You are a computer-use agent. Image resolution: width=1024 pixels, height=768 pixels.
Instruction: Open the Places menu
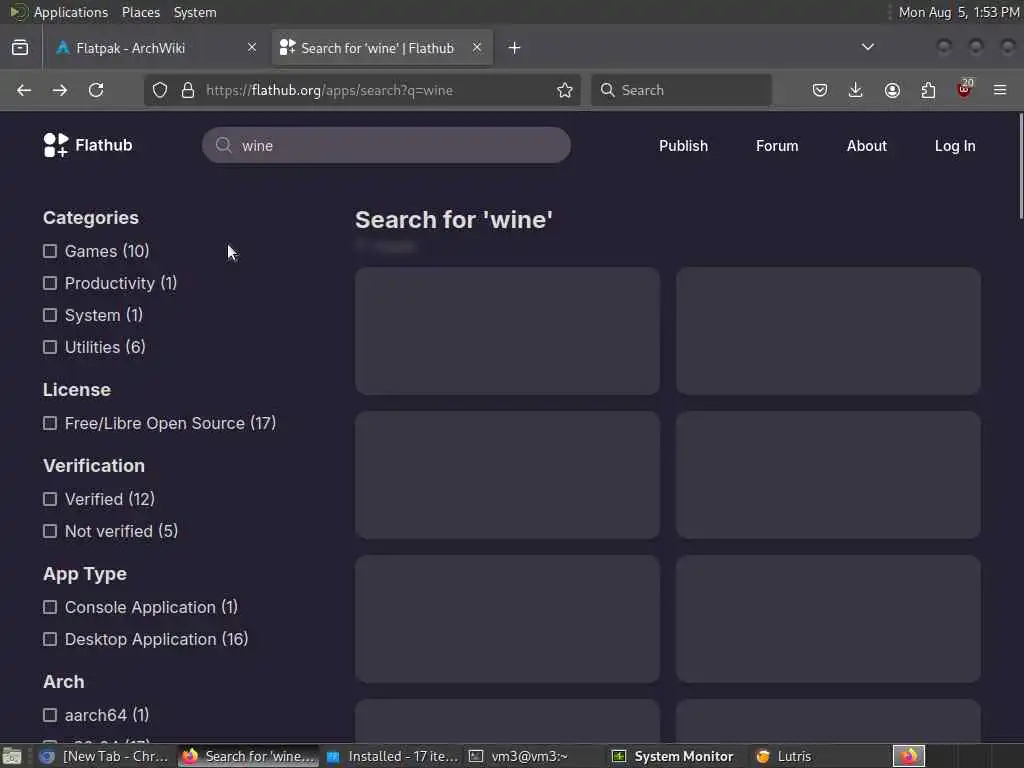[x=141, y=12]
